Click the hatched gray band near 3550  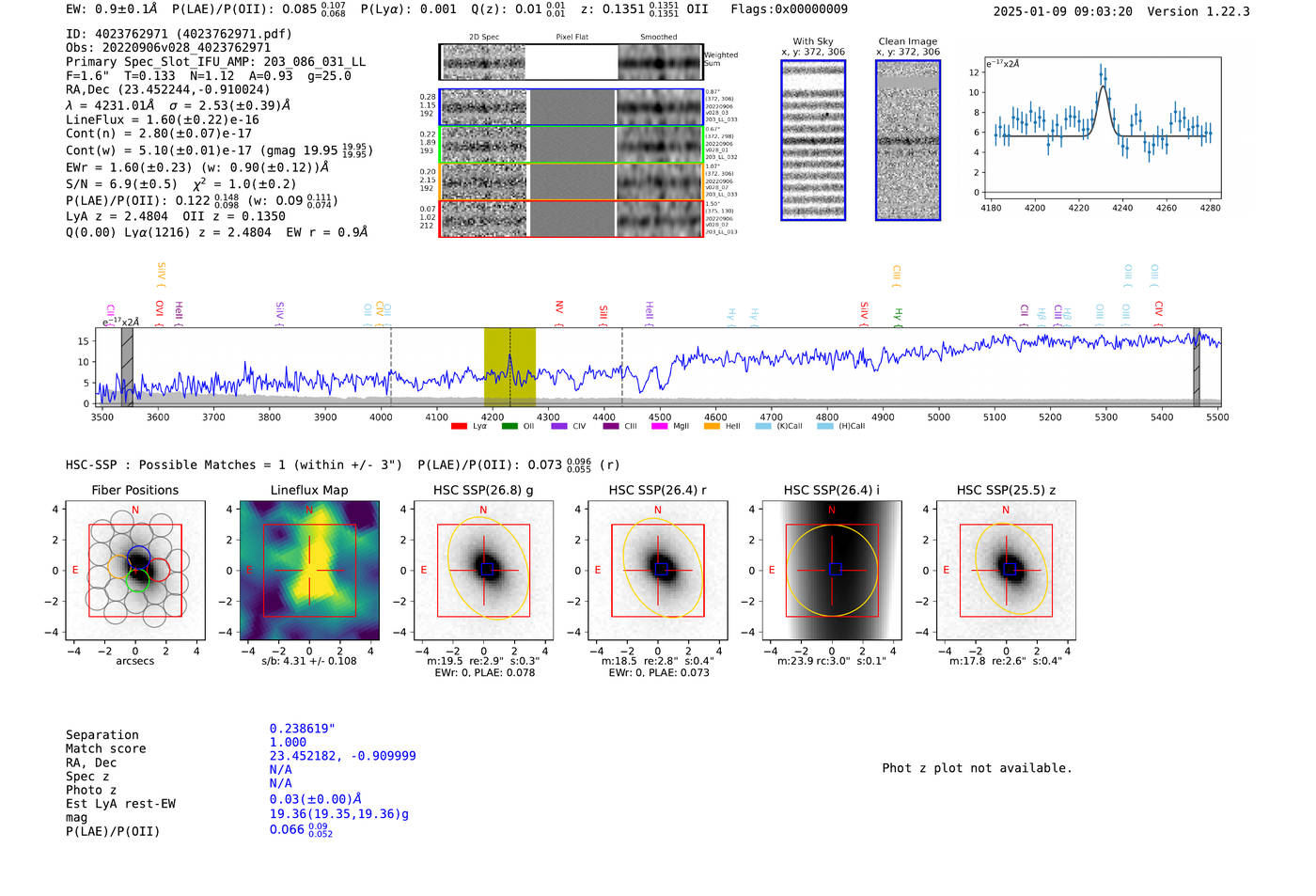(127, 367)
